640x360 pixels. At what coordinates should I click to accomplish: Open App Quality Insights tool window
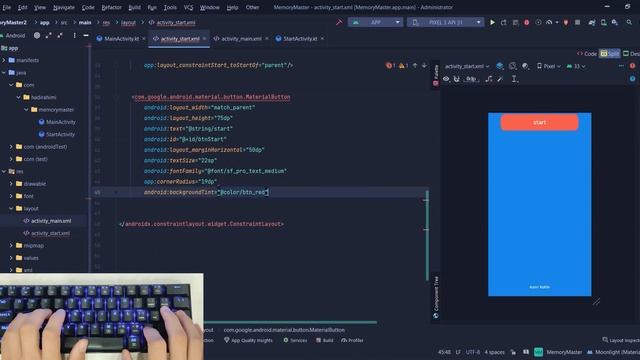[248, 340]
